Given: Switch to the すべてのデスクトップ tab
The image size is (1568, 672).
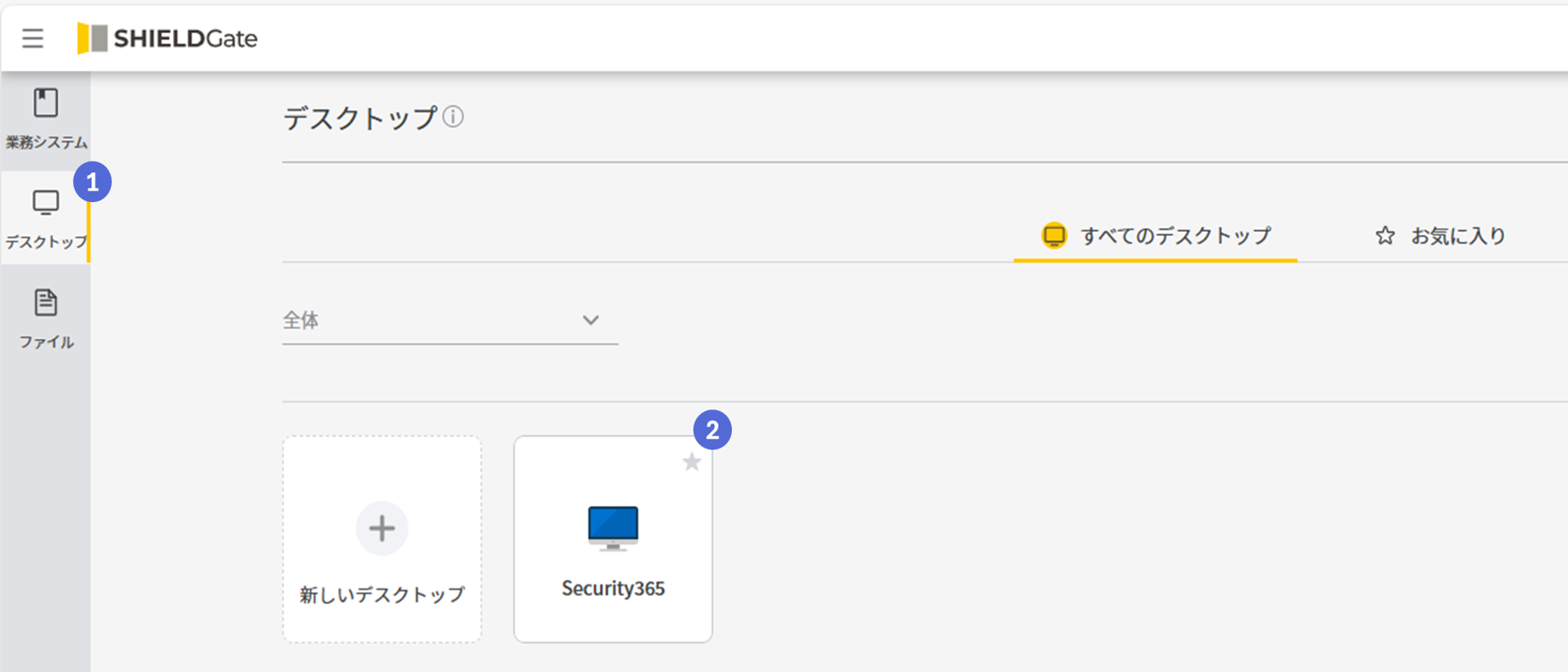Looking at the screenshot, I should point(1156,235).
